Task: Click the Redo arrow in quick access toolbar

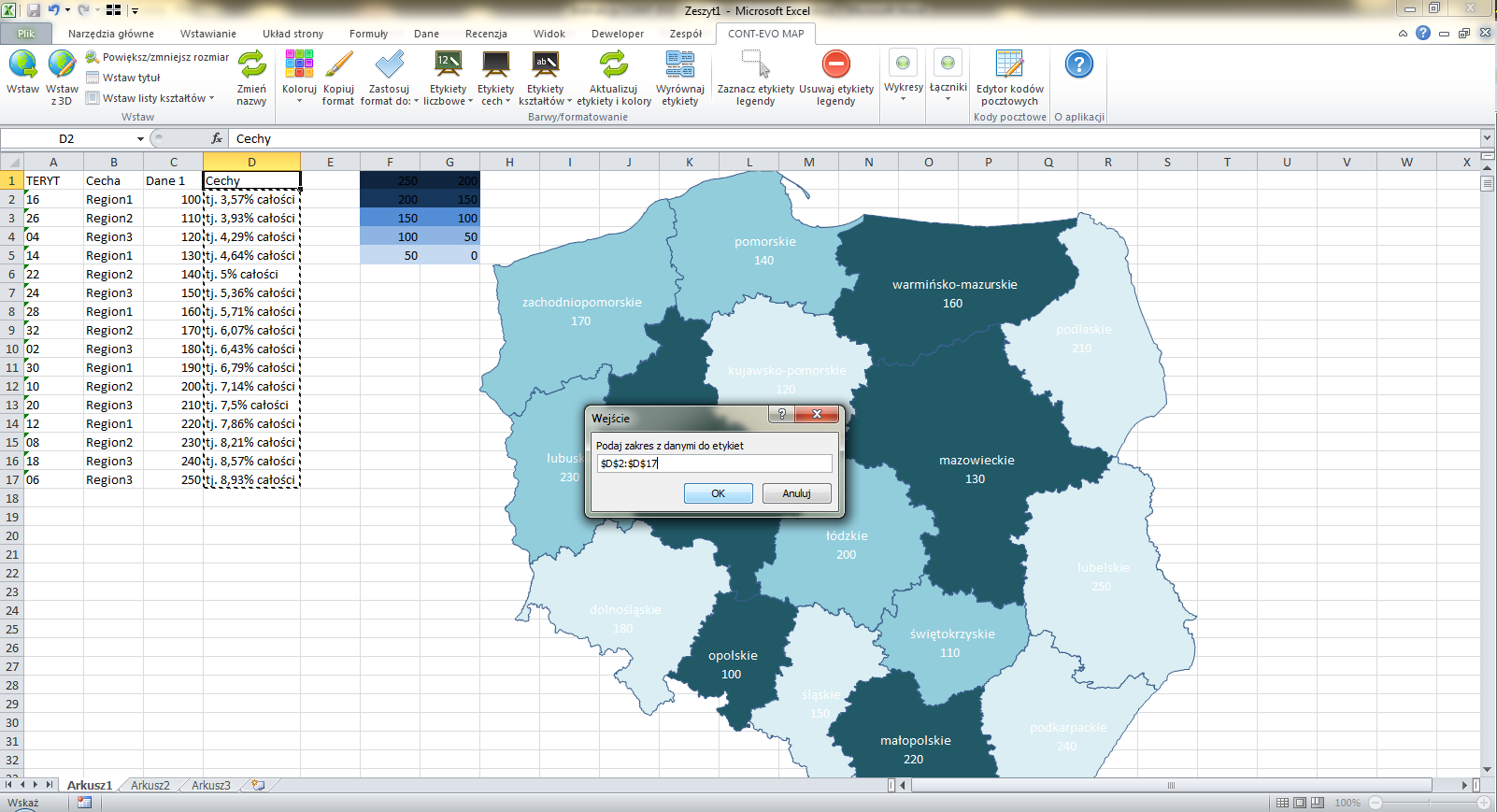Action: [83, 10]
